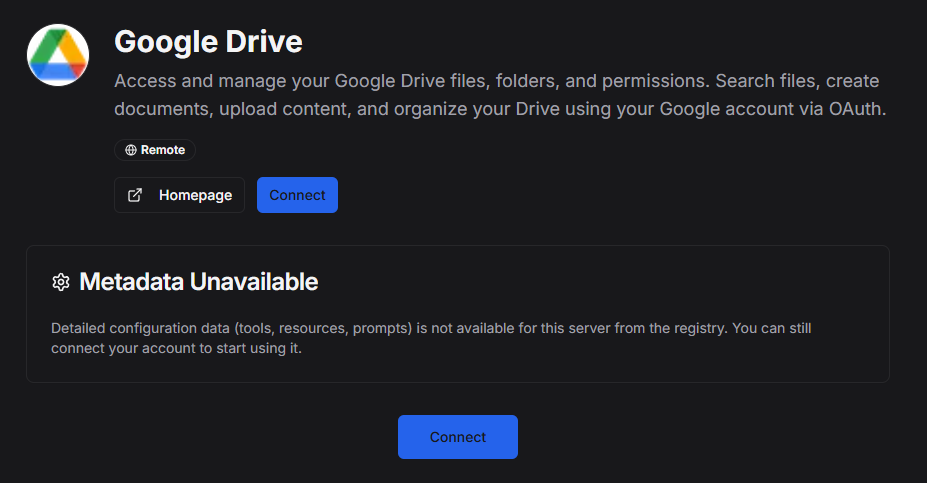The width and height of the screenshot is (927, 483).
Task: Click the "Google Drive" title heading
Action: tap(208, 42)
